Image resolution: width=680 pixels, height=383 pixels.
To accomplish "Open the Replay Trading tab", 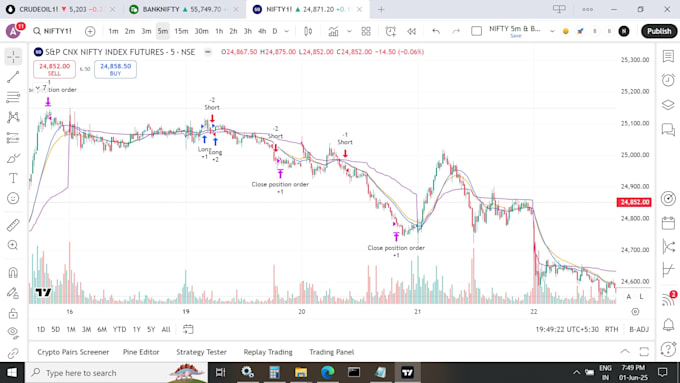I will pos(268,352).
